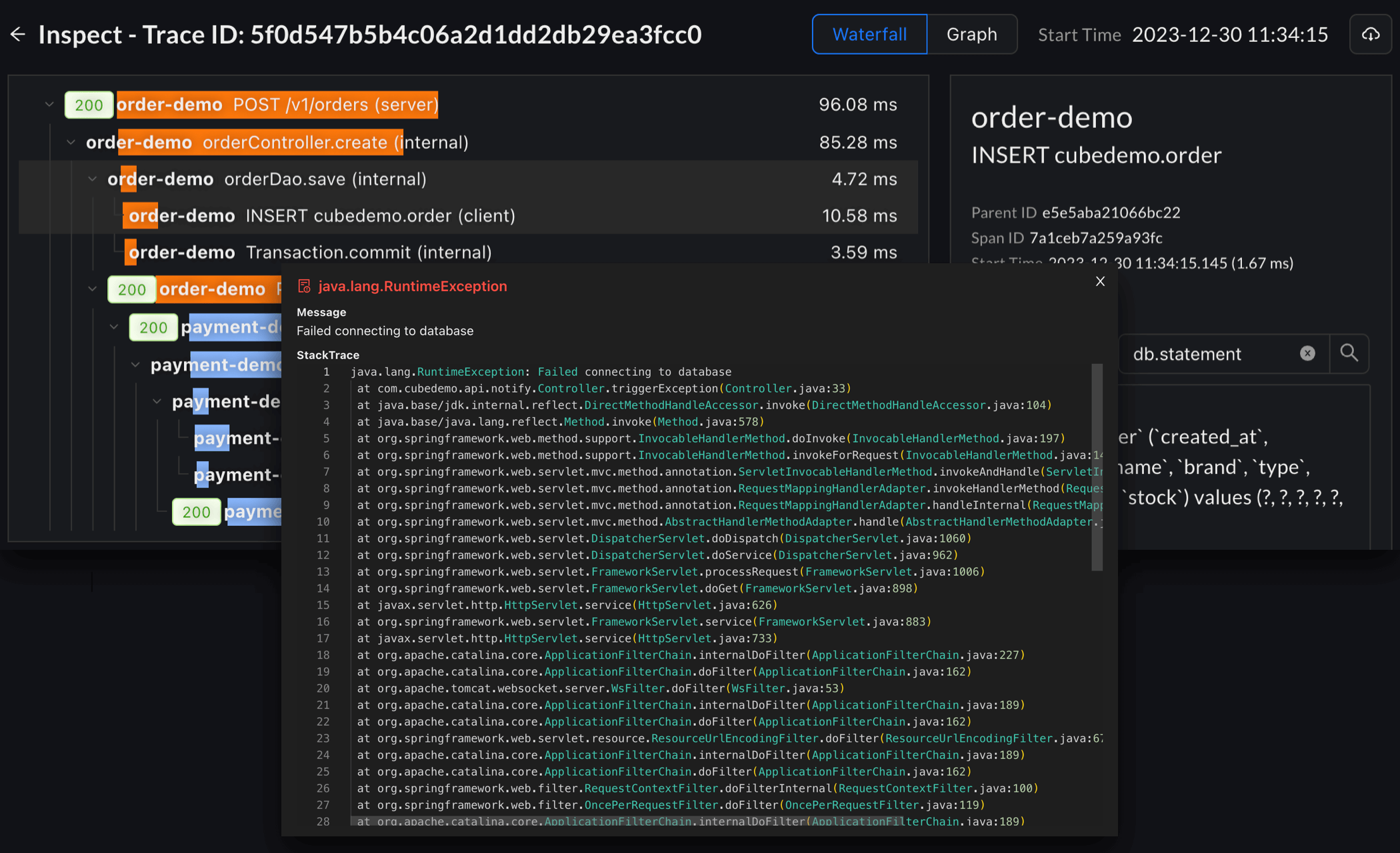Click the 'Failed connecting to database' message
Screen dimensions: 1400x853
click(385, 331)
